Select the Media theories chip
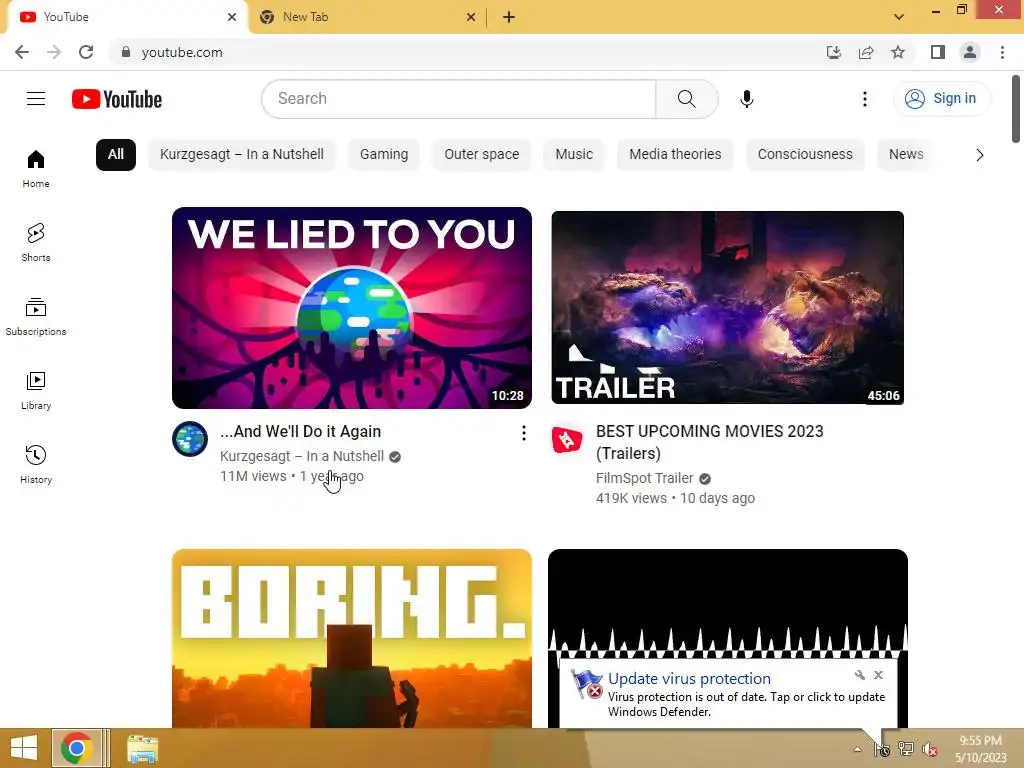Viewport: 1024px width, 768px height. coord(675,155)
